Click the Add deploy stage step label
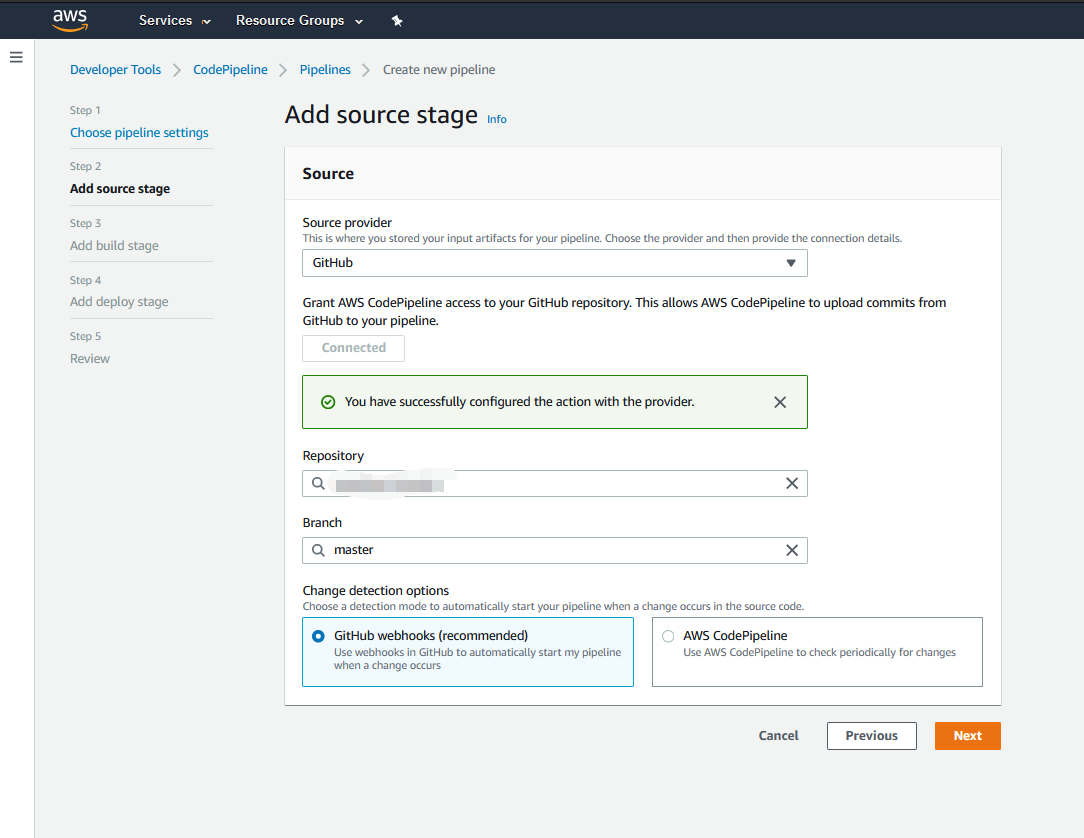 pos(119,301)
